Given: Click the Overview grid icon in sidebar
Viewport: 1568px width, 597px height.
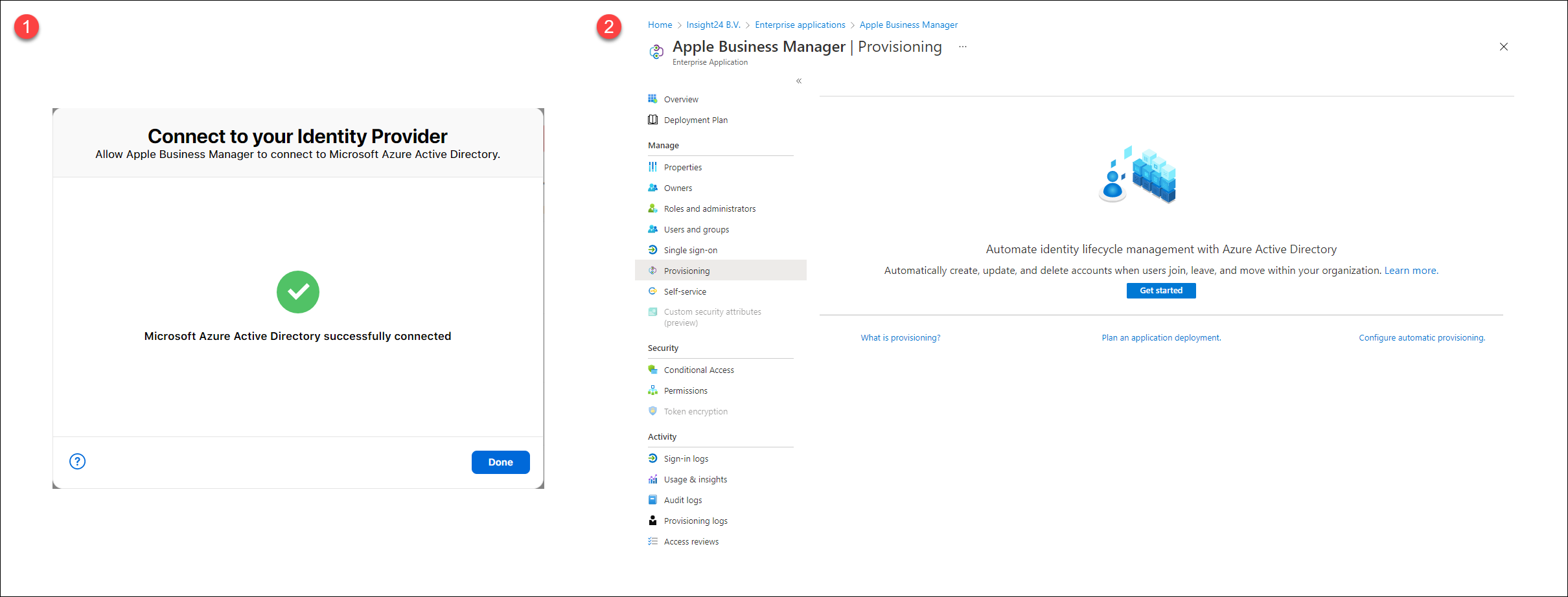Looking at the screenshot, I should pyautogui.click(x=652, y=99).
